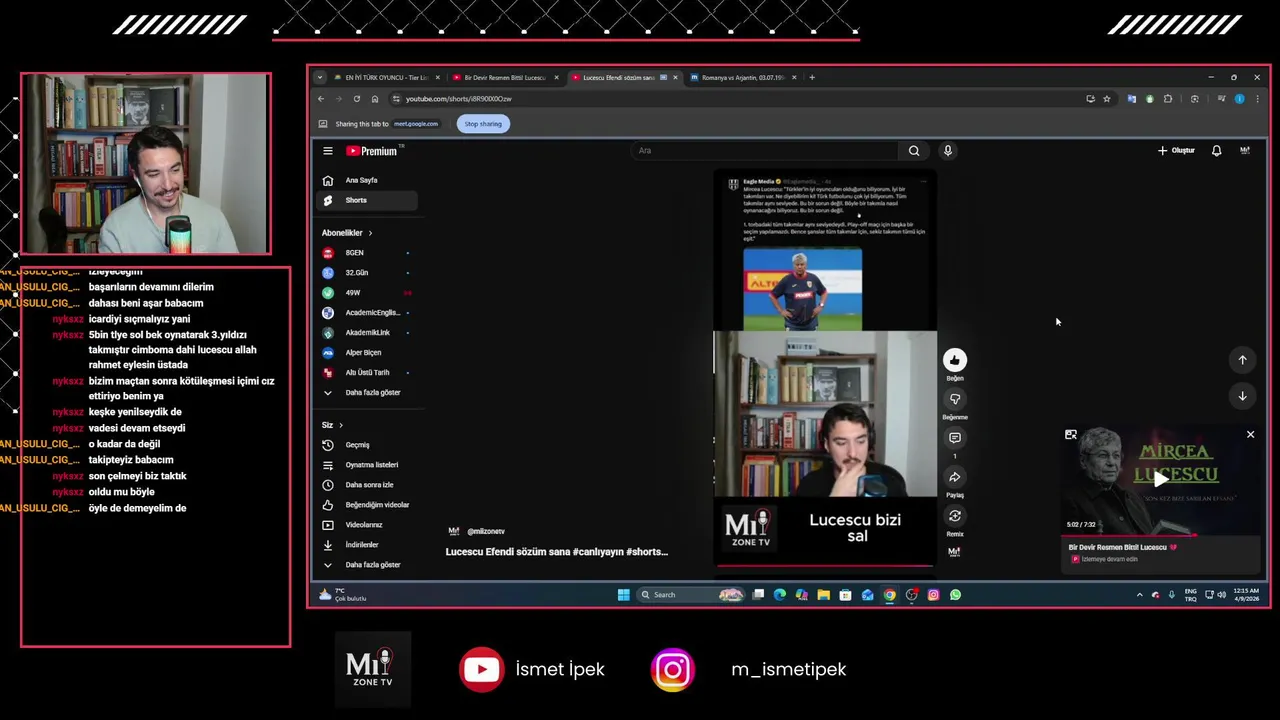Open the tab search dropdown arrow
1280x720 pixels.
coord(320,77)
